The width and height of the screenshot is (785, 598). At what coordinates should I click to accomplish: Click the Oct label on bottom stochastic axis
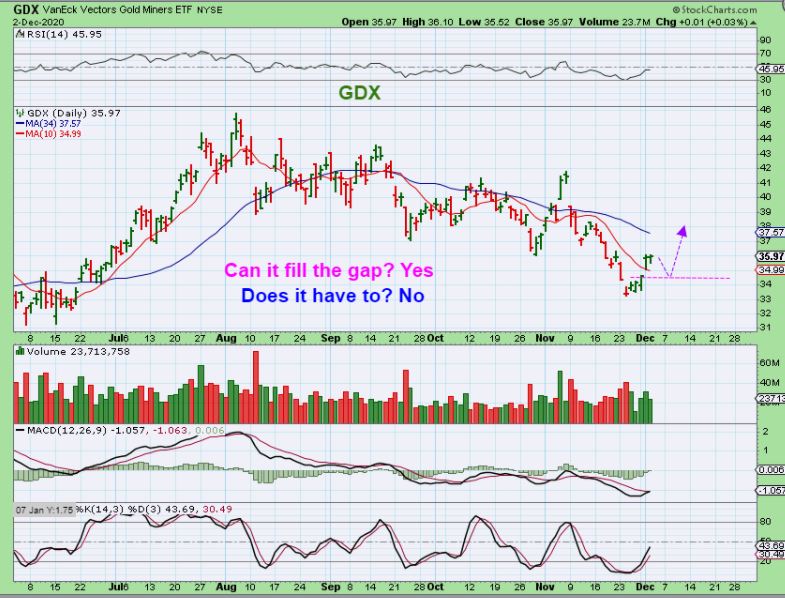coord(436,586)
